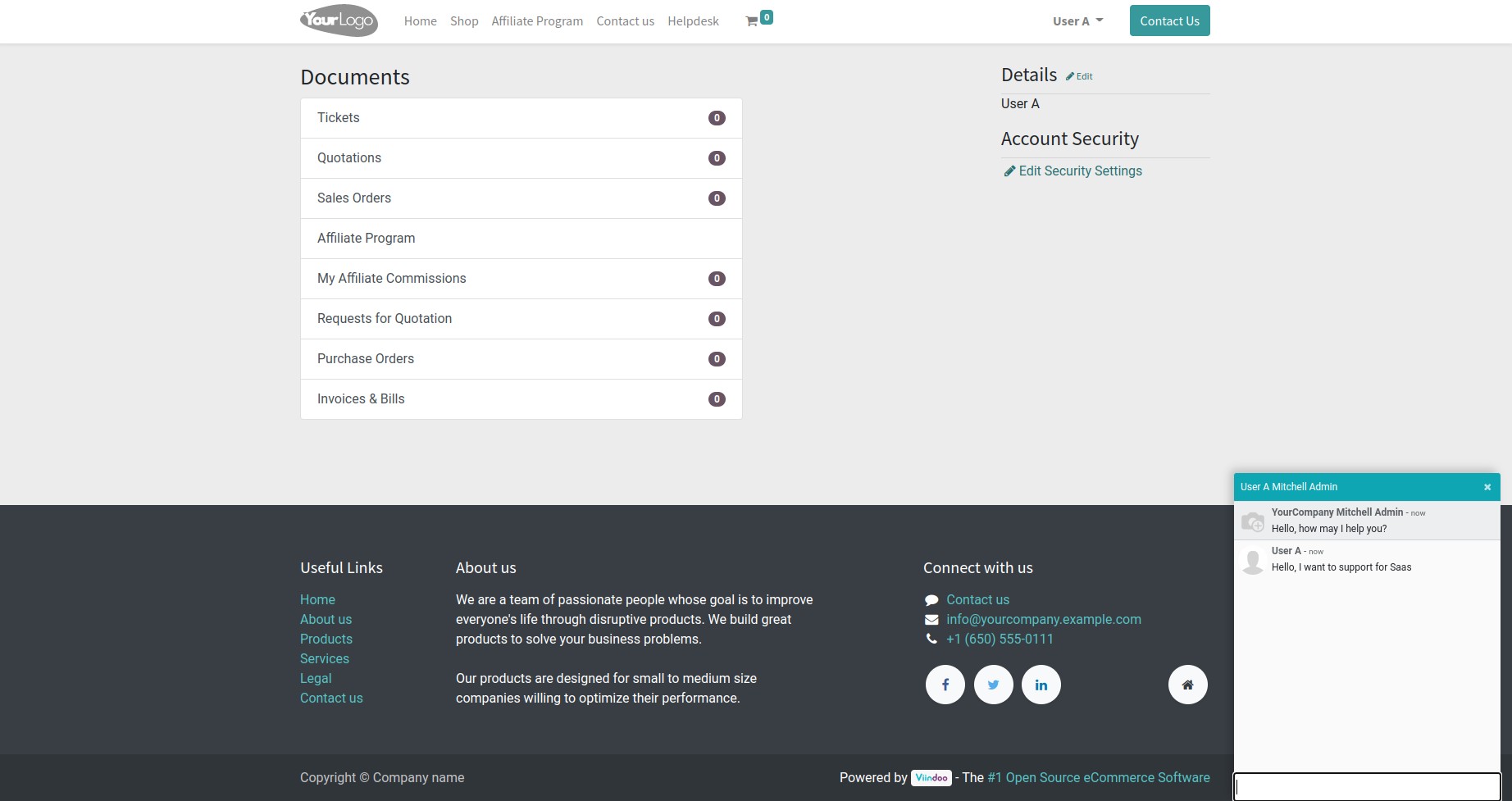Go to Affiliate Program in top navigation
Screen dimensions: 1512x801
click(537, 21)
